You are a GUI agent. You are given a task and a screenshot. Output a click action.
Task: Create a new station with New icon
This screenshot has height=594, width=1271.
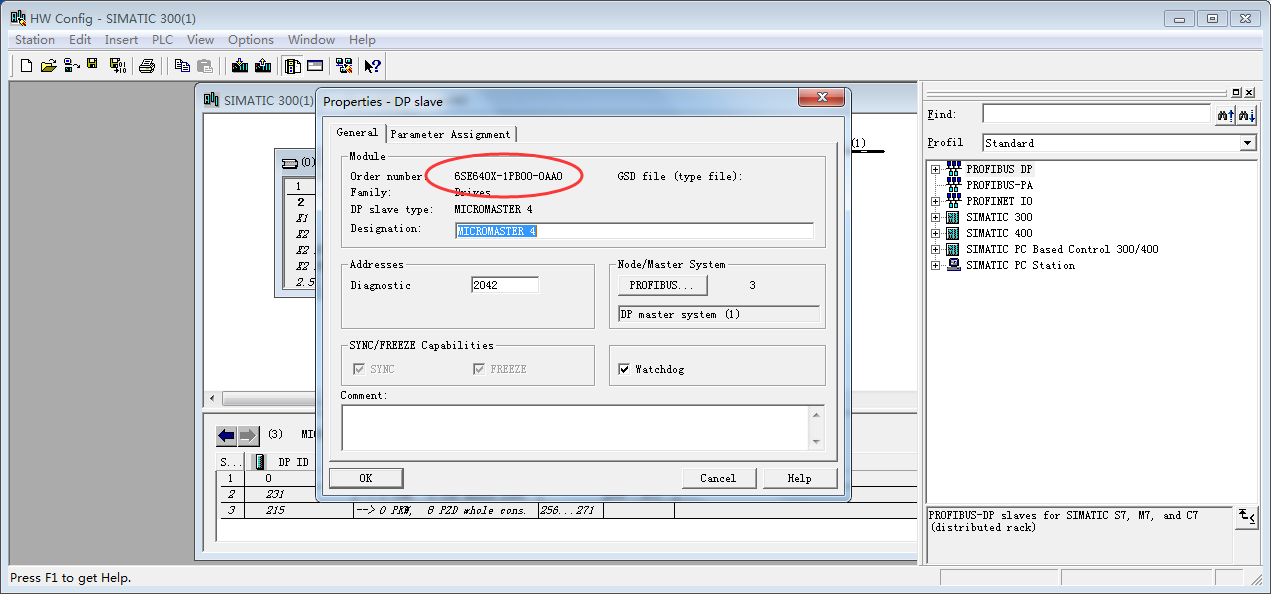coord(26,66)
